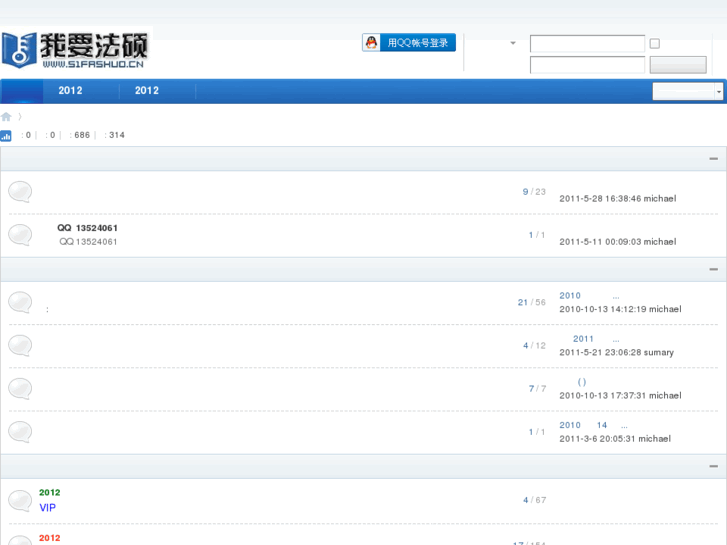Focus the lower login input field
Screen dimensions: 727x545
(x=587, y=65)
